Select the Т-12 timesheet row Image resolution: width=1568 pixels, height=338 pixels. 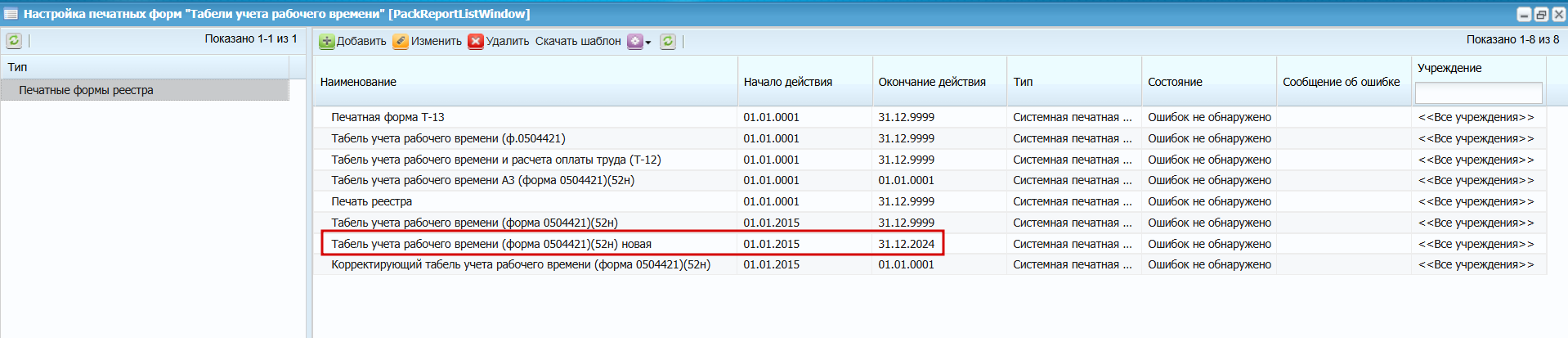pos(930,160)
